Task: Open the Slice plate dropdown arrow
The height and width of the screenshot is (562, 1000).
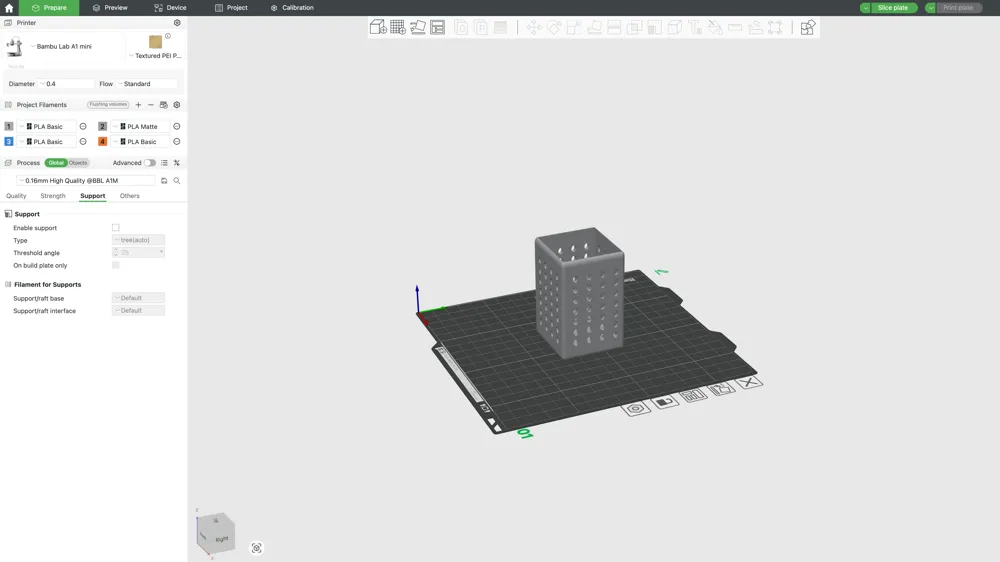Action: (x=865, y=8)
